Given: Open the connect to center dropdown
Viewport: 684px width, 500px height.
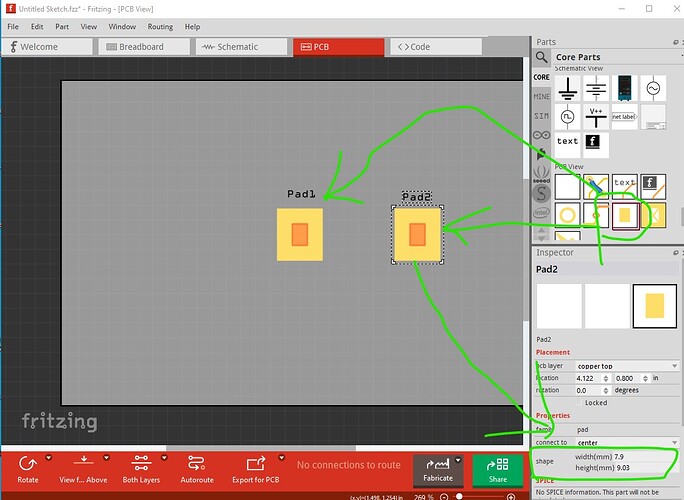Looking at the screenshot, I should click(626, 442).
